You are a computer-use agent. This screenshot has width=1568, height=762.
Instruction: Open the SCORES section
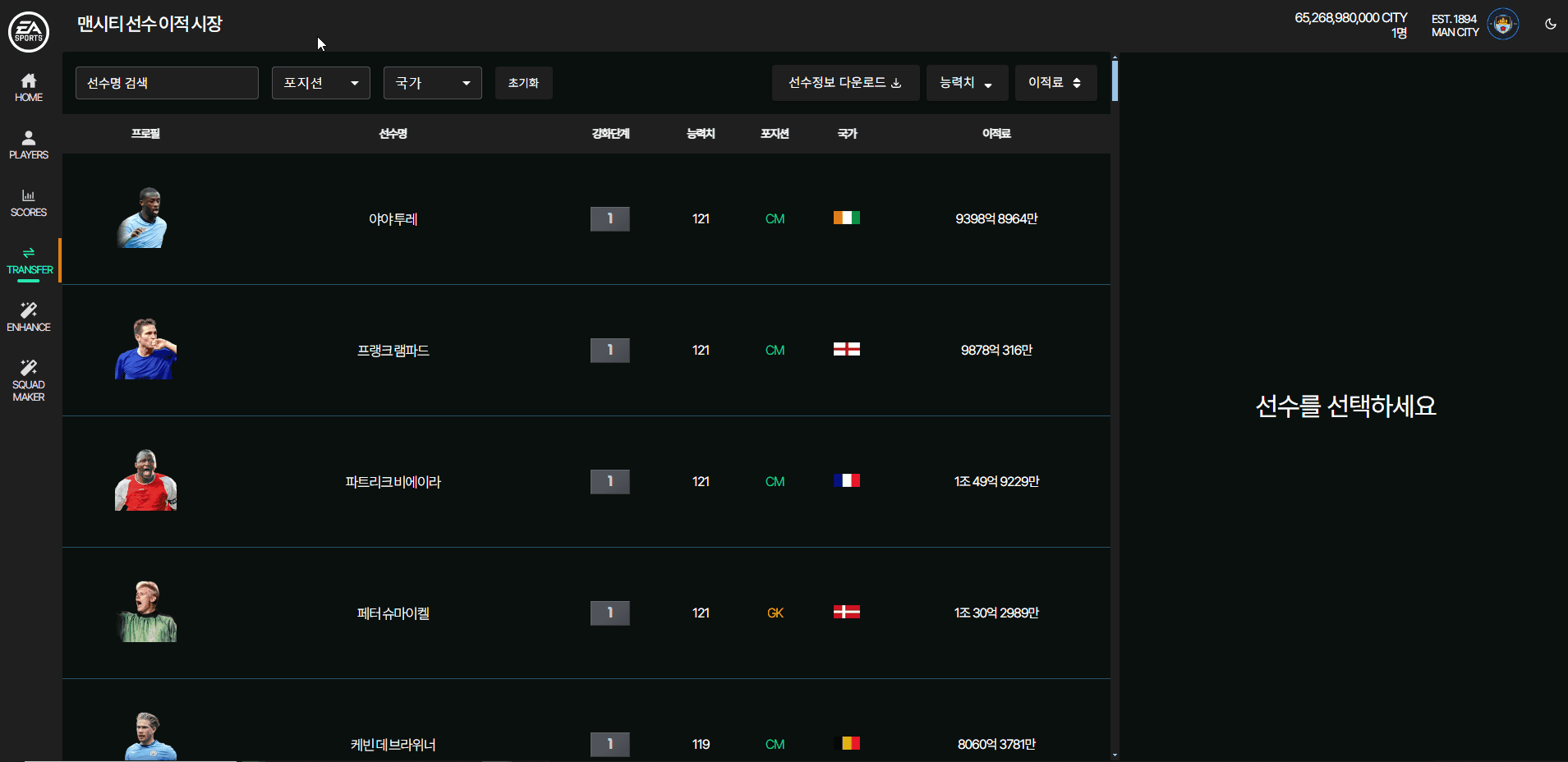pyautogui.click(x=29, y=202)
